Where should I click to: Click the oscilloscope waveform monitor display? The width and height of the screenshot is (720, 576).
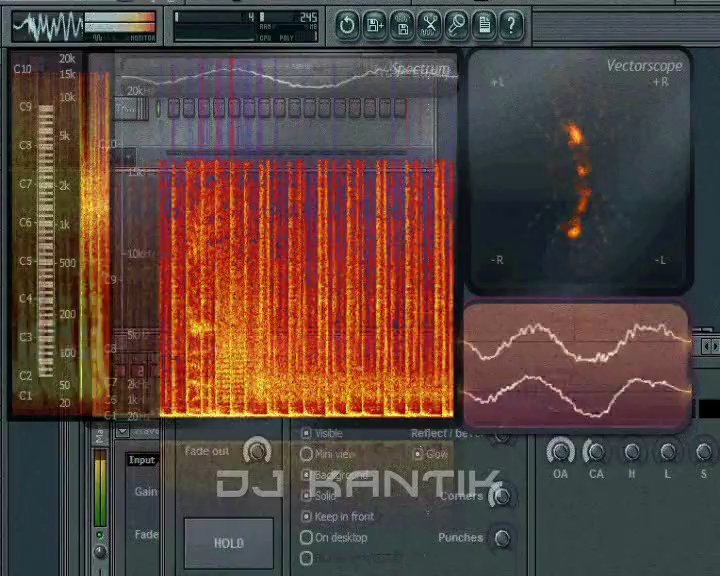[48, 27]
